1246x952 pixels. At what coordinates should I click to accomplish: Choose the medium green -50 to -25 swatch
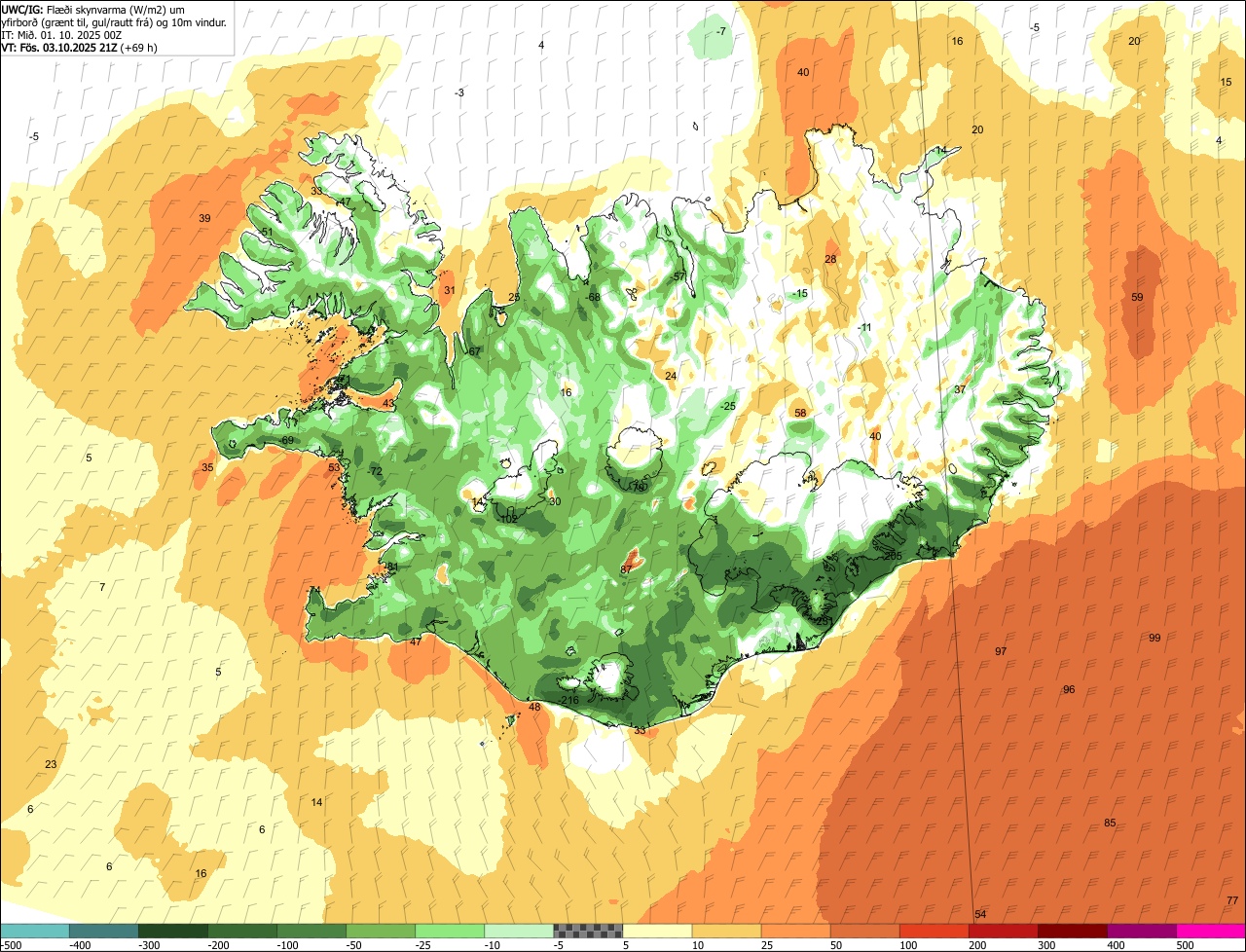381,932
